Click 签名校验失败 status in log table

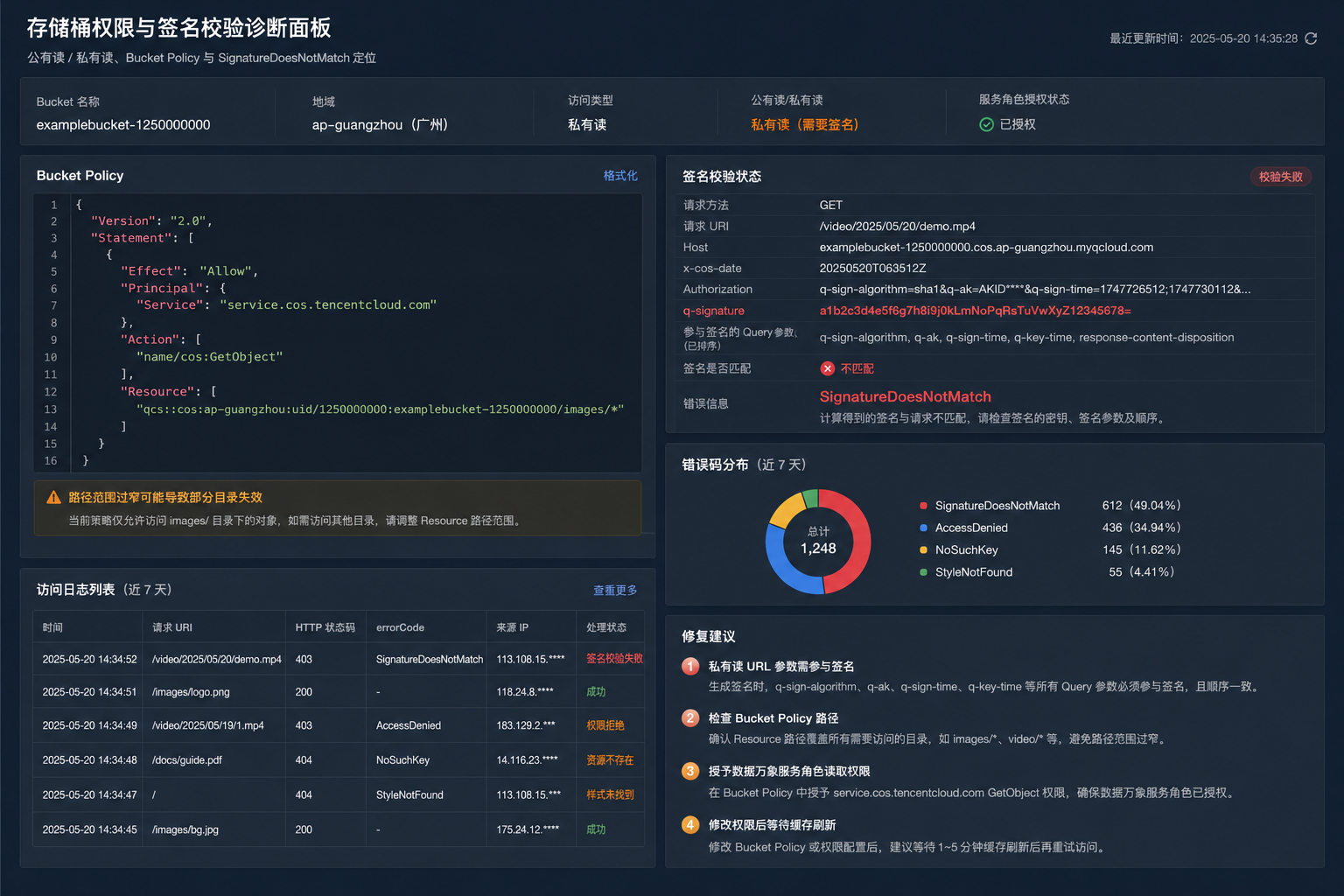click(x=614, y=659)
